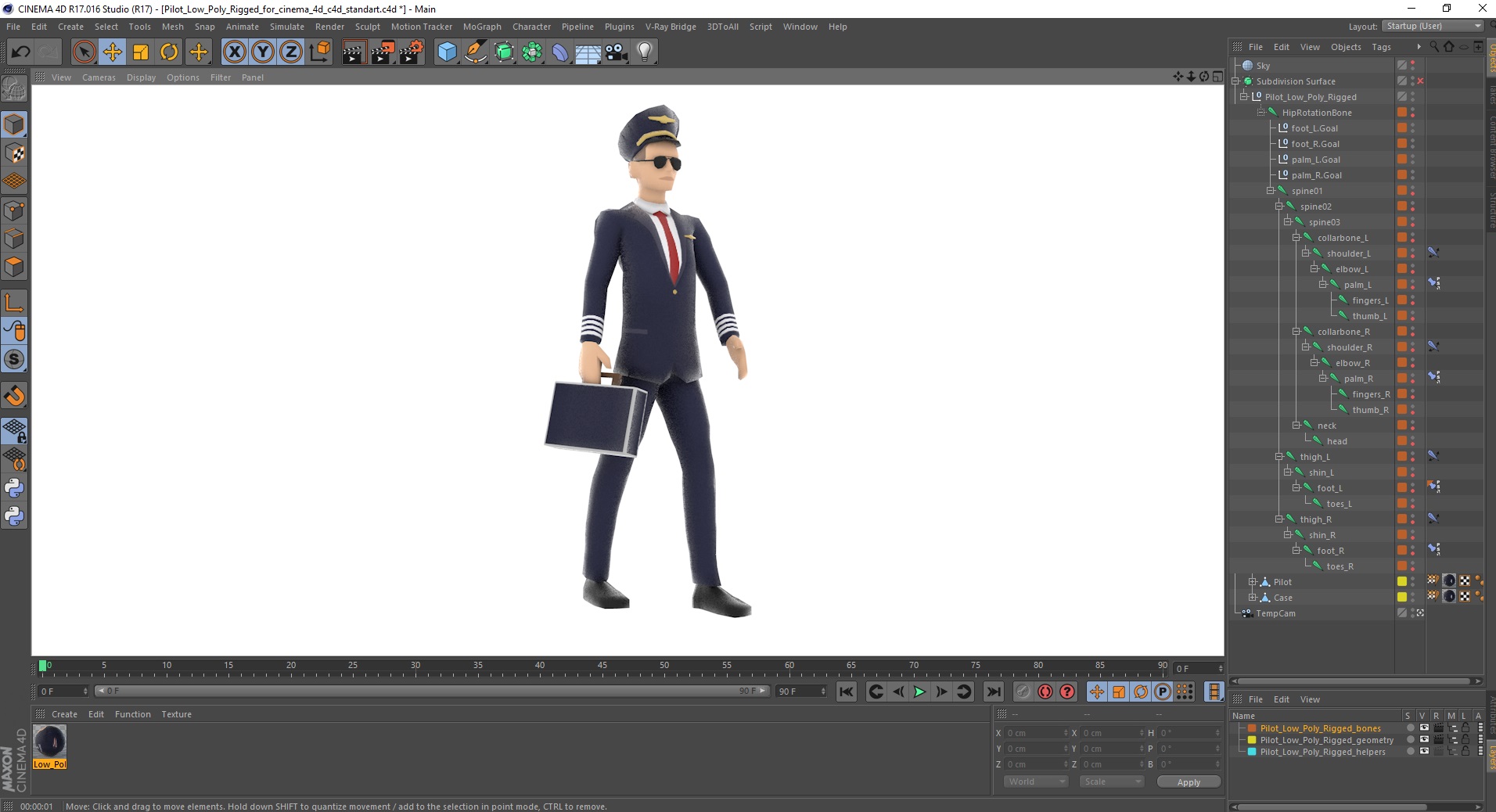The width and height of the screenshot is (1496, 812).
Task: Activate the Move tool in top toolbar
Action: pyautogui.click(x=113, y=52)
